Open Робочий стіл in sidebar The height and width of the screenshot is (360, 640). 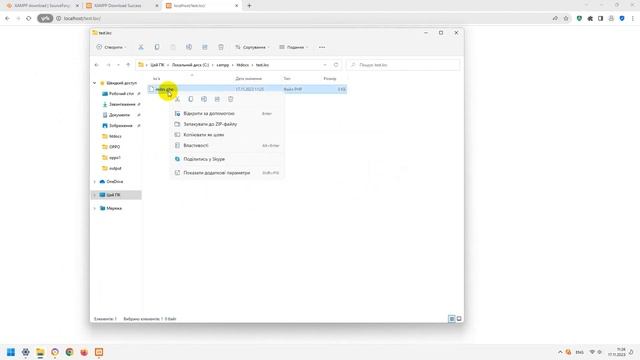point(121,93)
